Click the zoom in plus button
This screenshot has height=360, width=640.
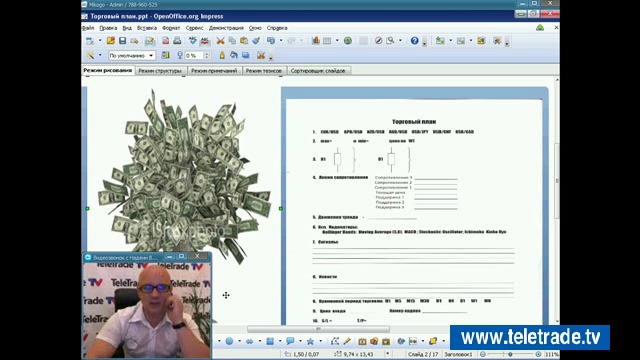[x=538, y=354]
